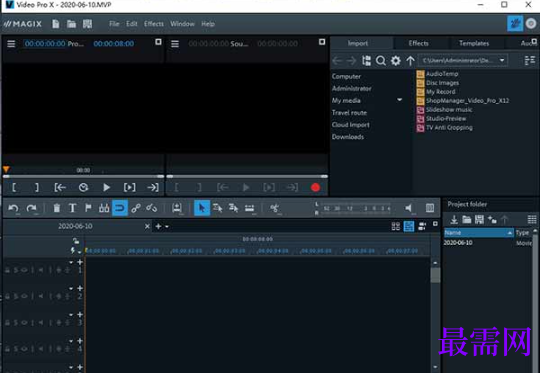Click the program monitor position slider
This screenshot has width=550, height=373.
point(83,176)
